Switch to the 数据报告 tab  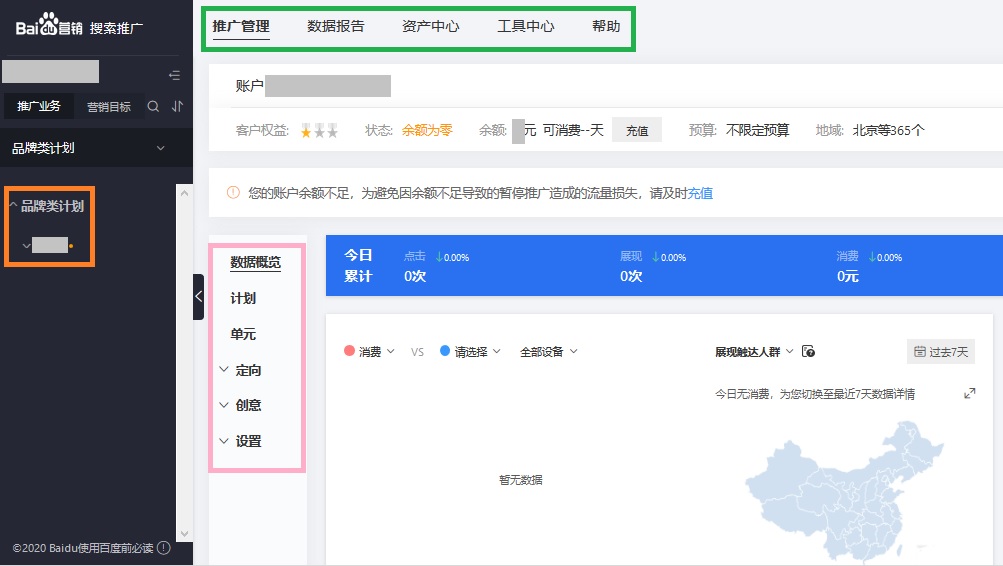(x=336, y=27)
